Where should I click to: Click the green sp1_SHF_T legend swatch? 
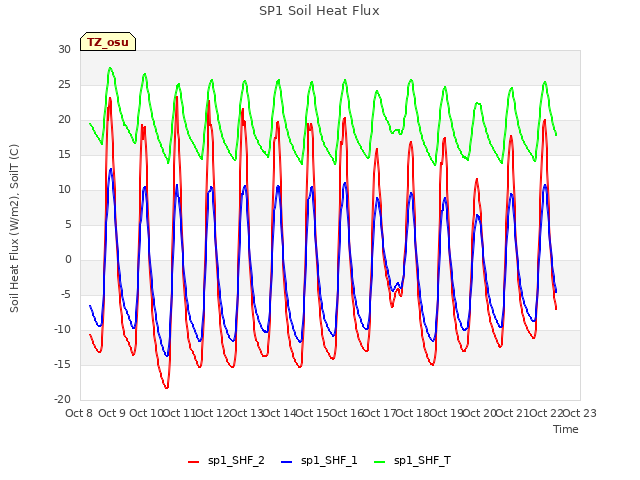tap(380, 462)
